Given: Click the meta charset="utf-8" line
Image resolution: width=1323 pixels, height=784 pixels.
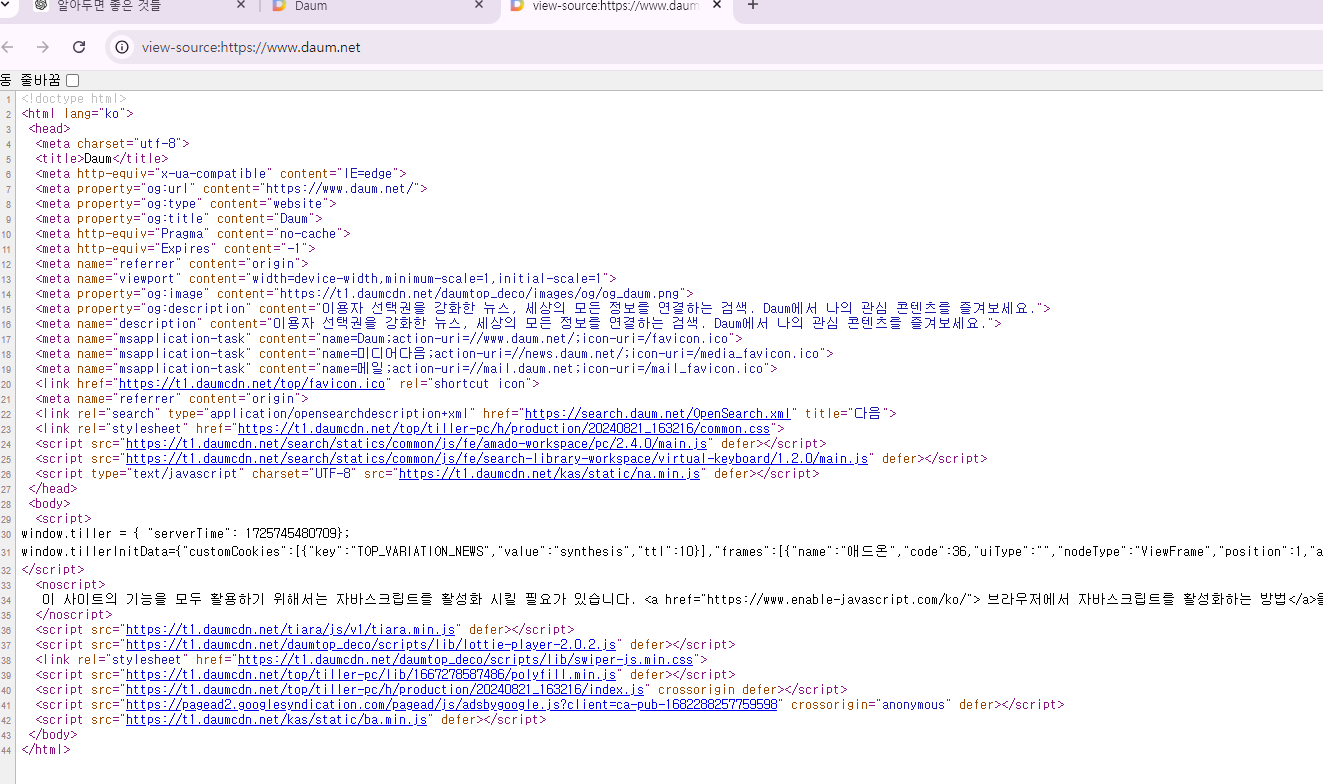Looking at the screenshot, I should [112, 143].
